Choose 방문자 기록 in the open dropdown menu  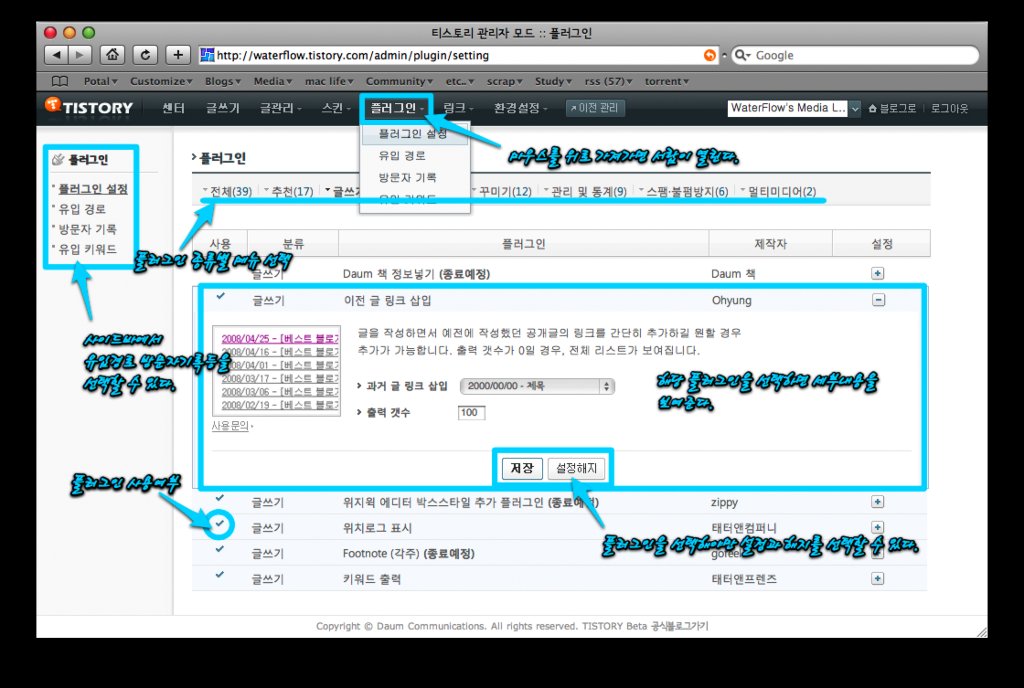tap(408, 177)
